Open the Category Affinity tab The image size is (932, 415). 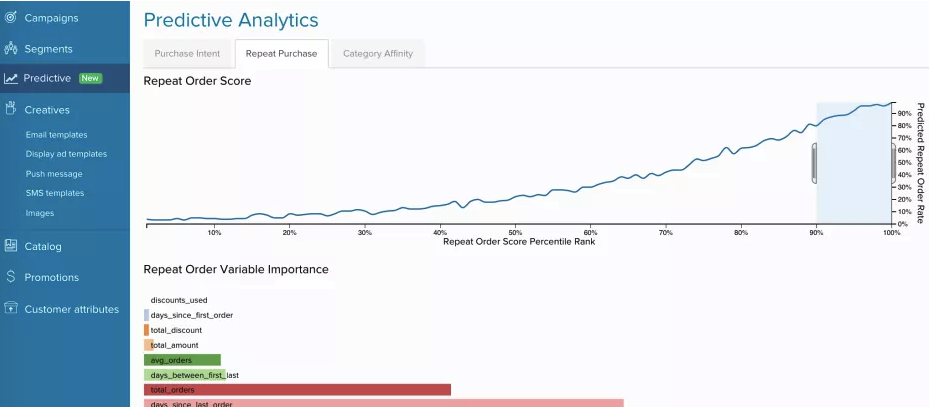click(378, 54)
